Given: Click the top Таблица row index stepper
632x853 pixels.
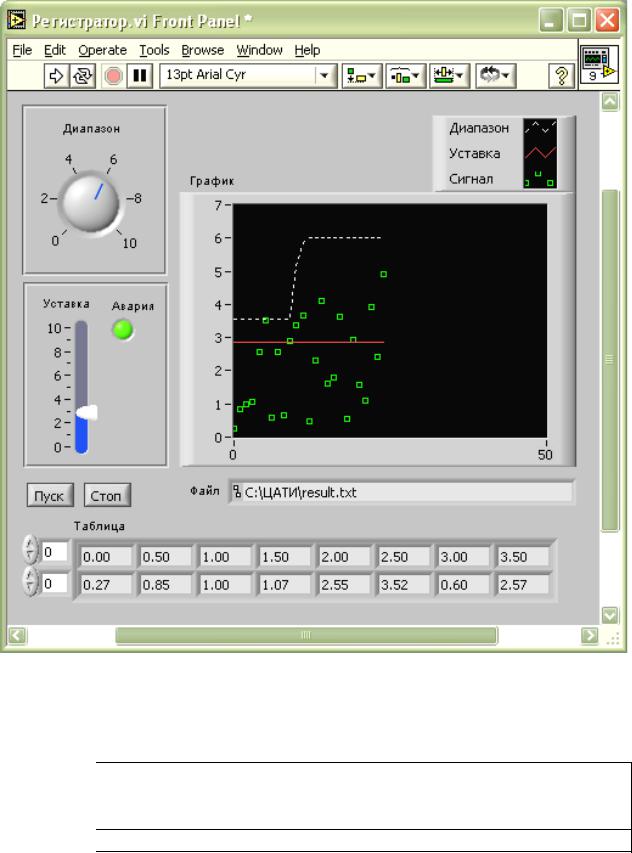Looking at the screenshot, I should 30,550.
